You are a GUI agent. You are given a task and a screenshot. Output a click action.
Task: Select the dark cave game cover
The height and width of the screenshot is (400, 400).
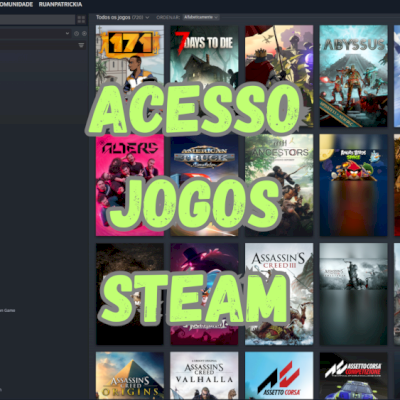coord(130,294)
